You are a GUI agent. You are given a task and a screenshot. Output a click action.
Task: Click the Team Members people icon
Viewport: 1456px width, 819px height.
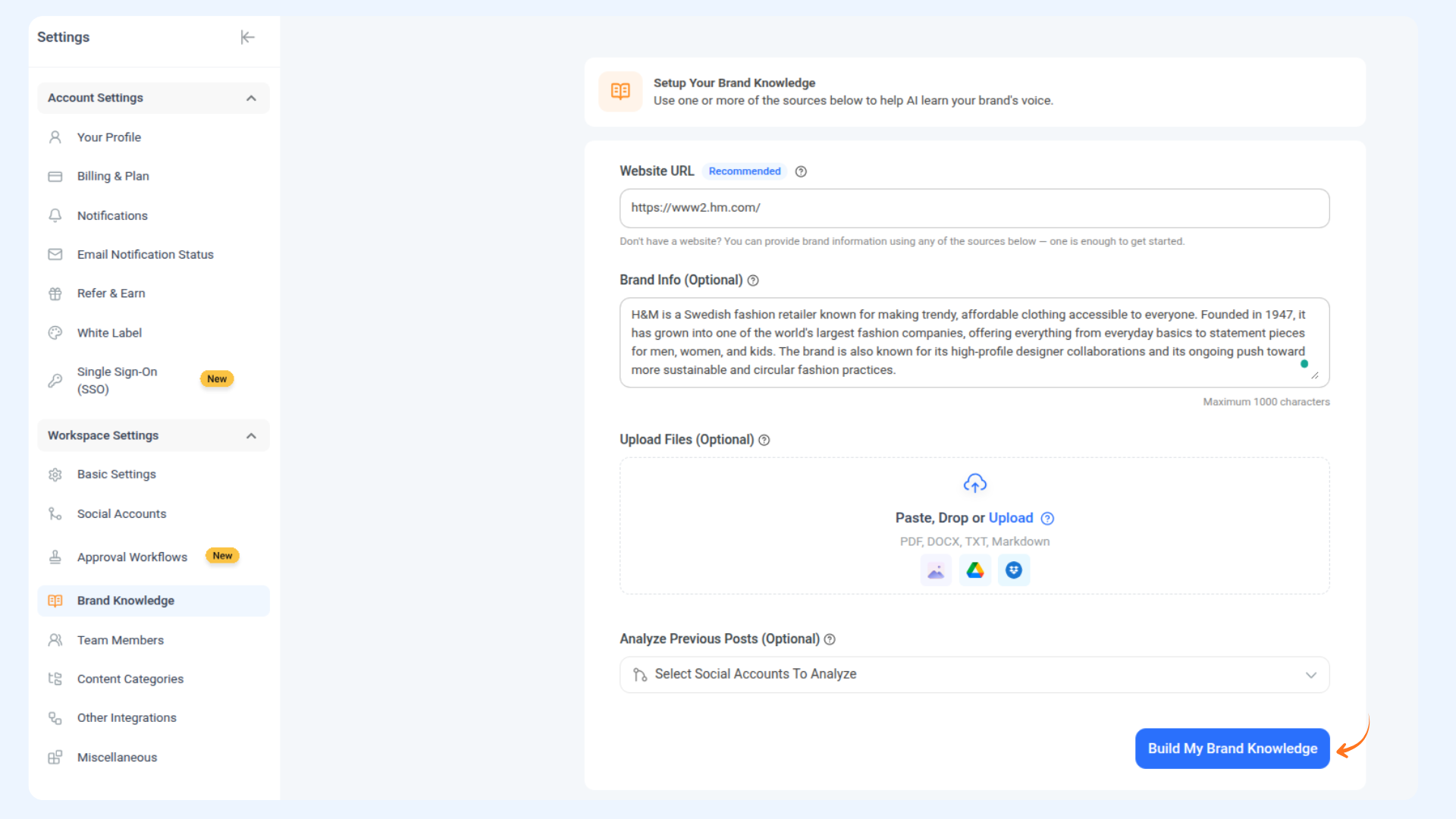click(55, 640)
